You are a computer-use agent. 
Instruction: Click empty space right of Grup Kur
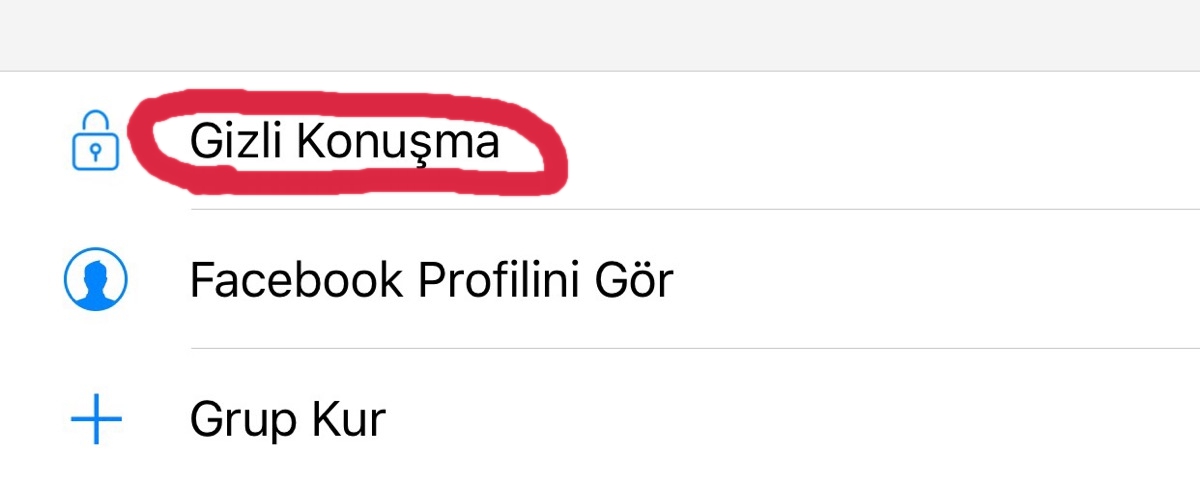(x=800, y=419)
